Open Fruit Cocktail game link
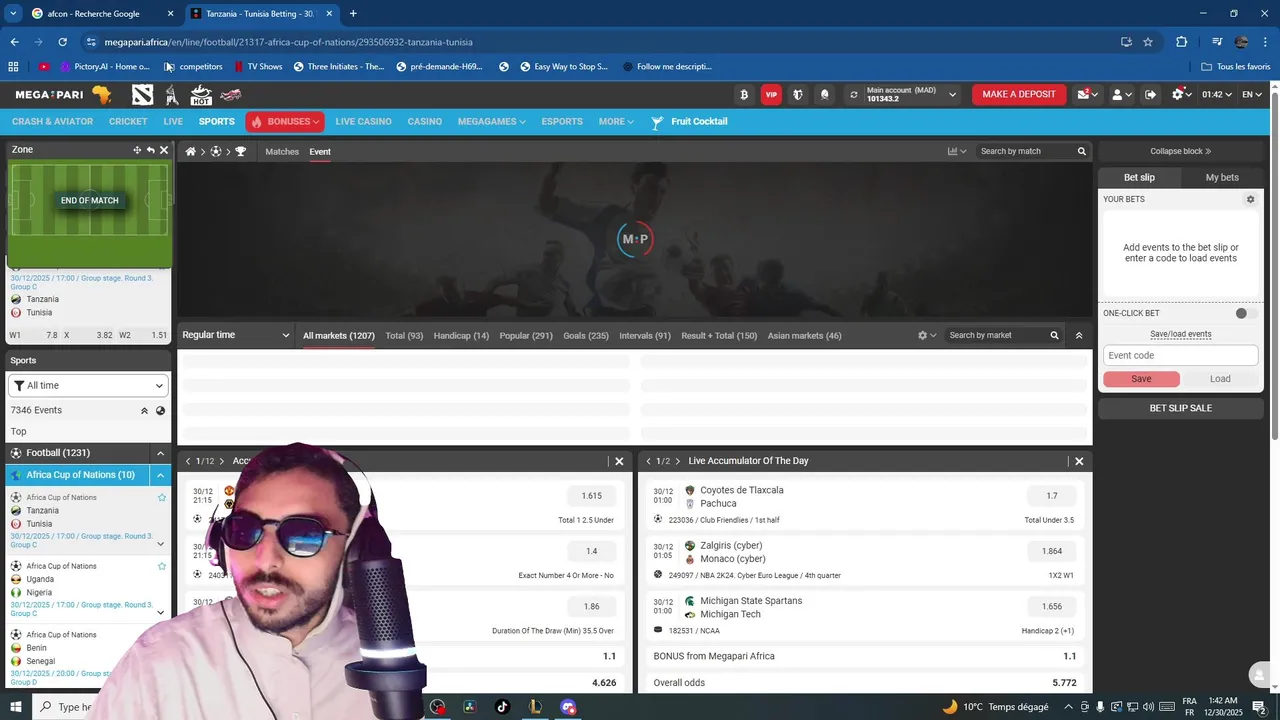Image resolution: width=1280 pixels, height=720 pixels. (689, 122)
